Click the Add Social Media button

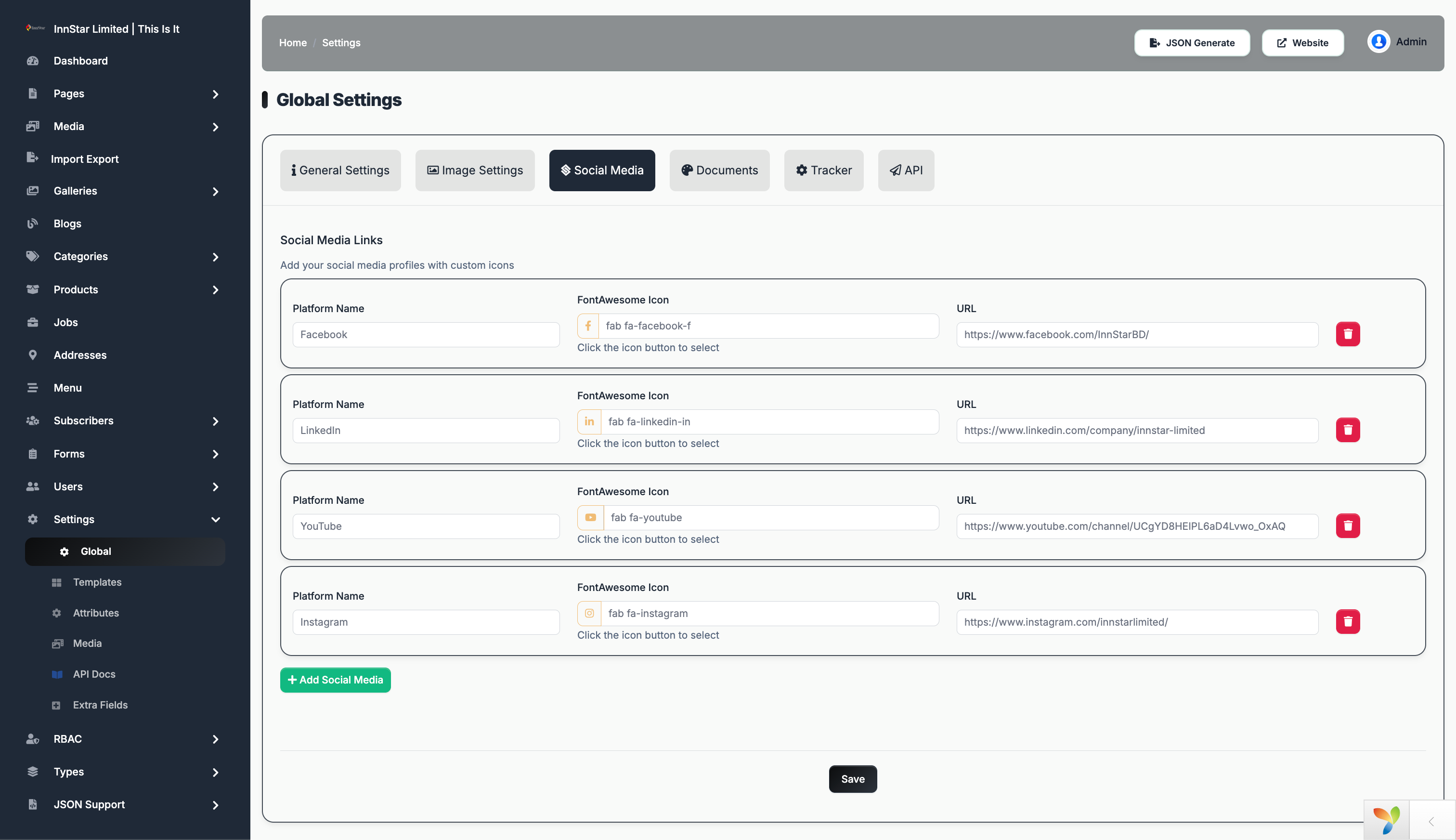point(335,680)
